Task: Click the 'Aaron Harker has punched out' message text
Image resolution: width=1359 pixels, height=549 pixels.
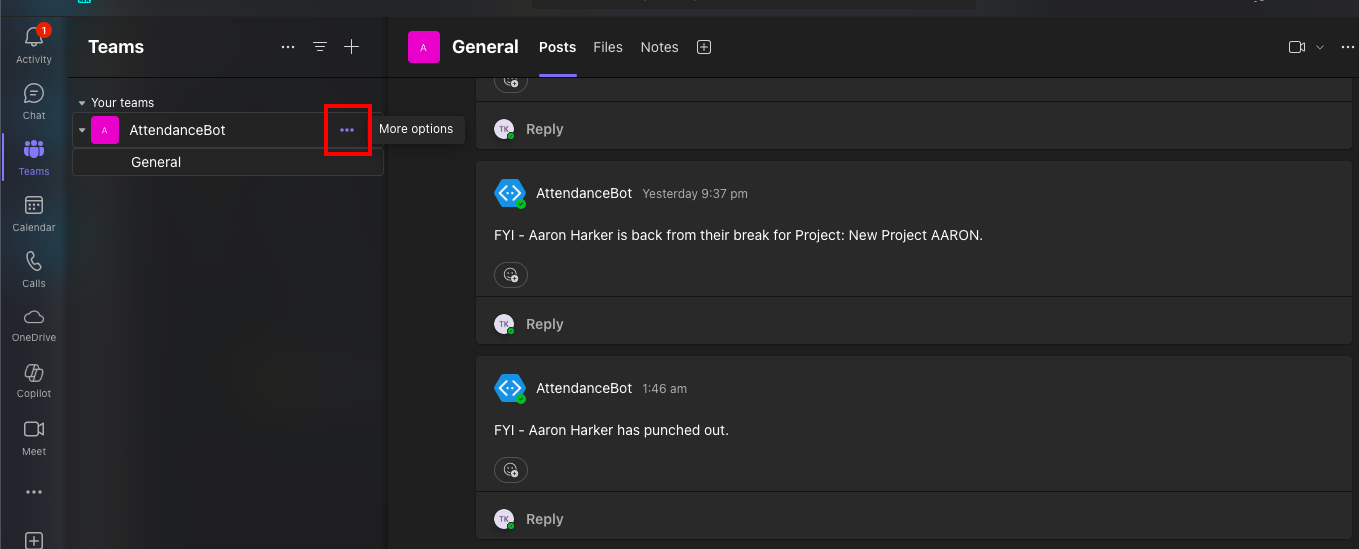Action: click(611, 430)
